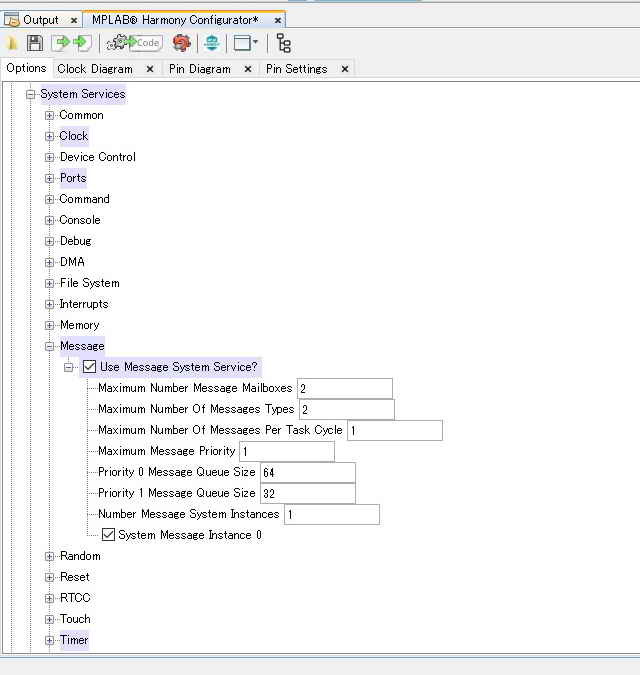Close the Pin Settings tab
Screen dimensions: 640x675
click(x=345, y=69)
